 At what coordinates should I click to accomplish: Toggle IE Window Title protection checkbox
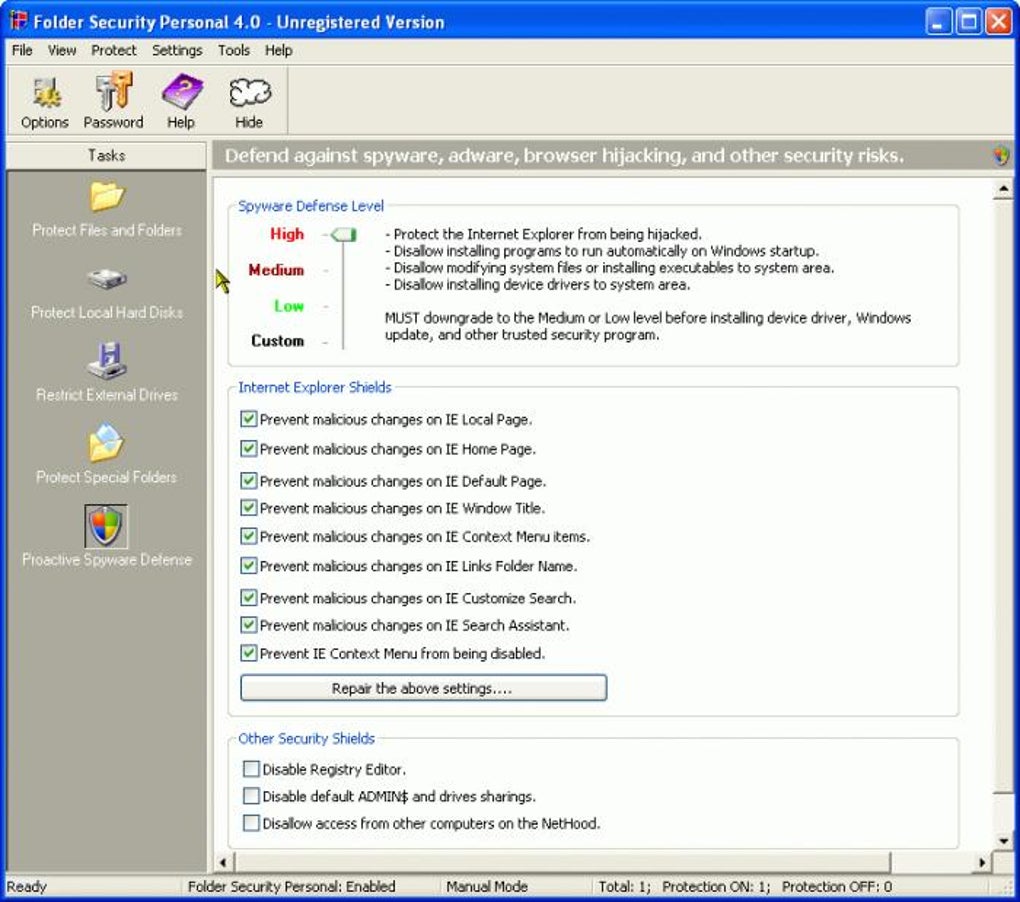(x=248, y=507)
